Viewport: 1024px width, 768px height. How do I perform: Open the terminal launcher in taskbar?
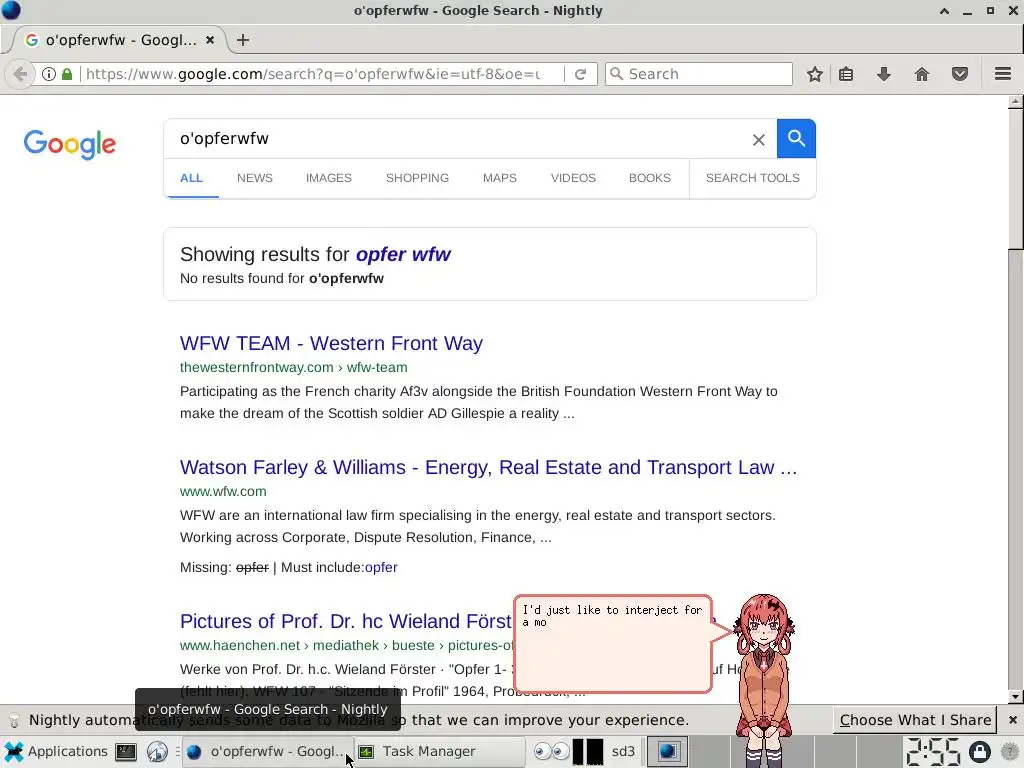pyautogui.click(x=125, y=752)
